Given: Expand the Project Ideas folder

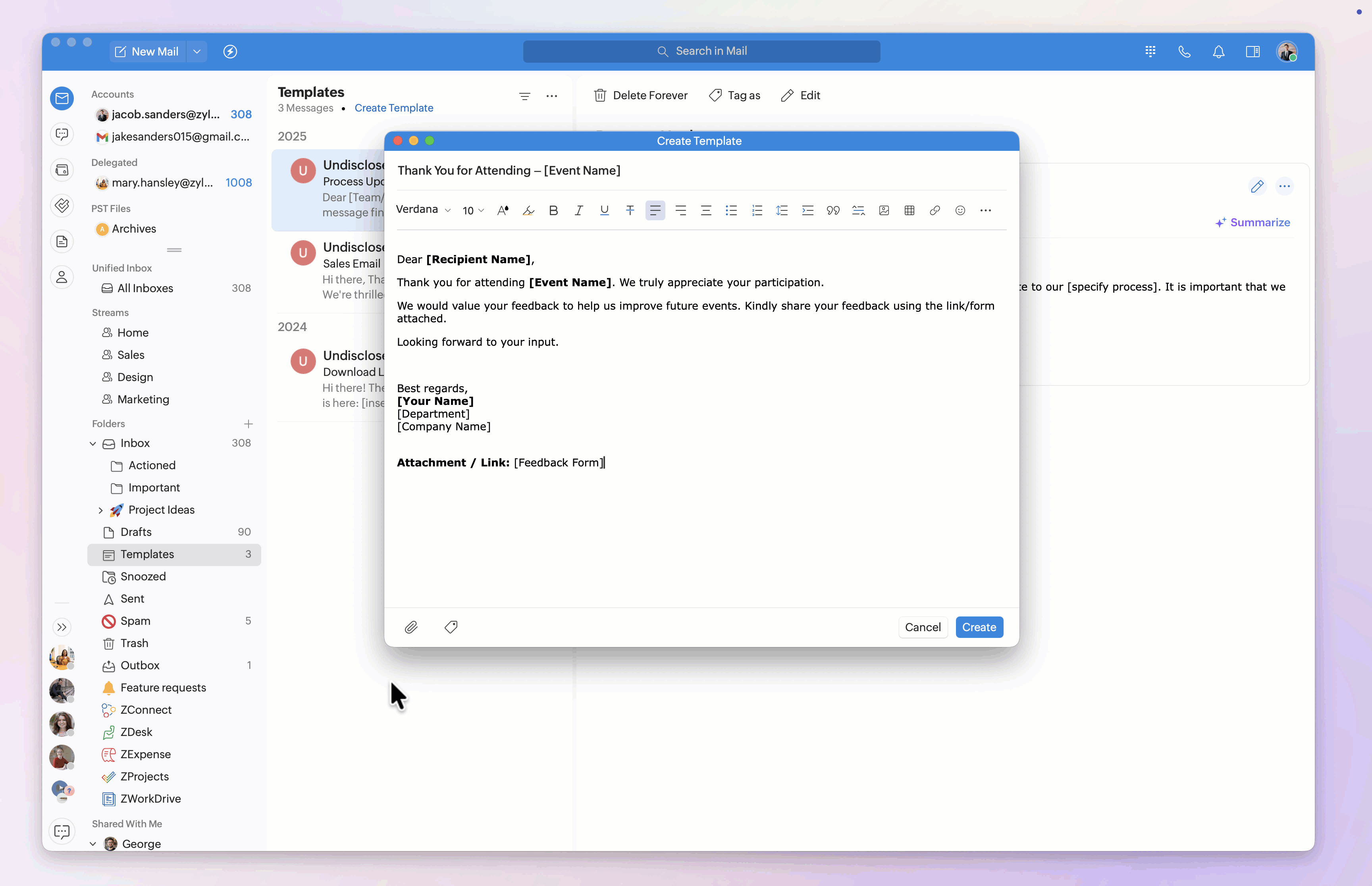Looking at the screenshot, I should click(x=101, y=510).
